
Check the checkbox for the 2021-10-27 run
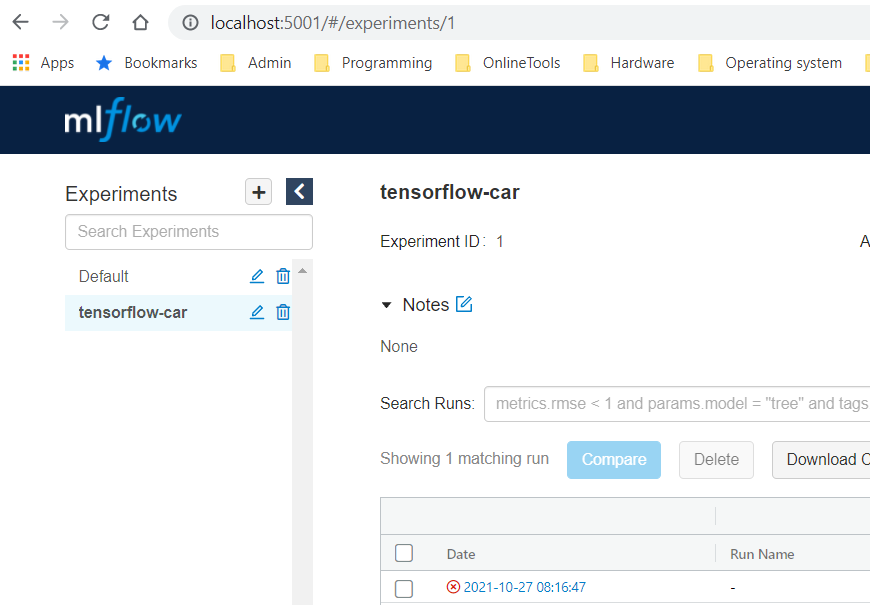coord(404,587)
